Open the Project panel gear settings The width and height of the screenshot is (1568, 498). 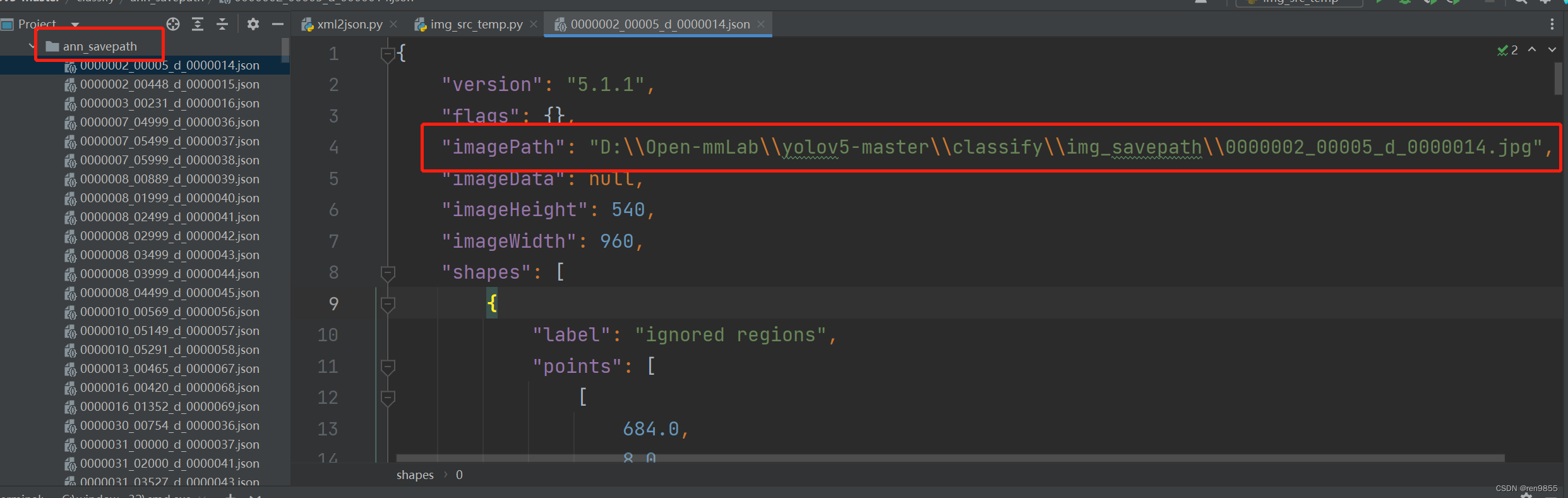click(253, 24)
